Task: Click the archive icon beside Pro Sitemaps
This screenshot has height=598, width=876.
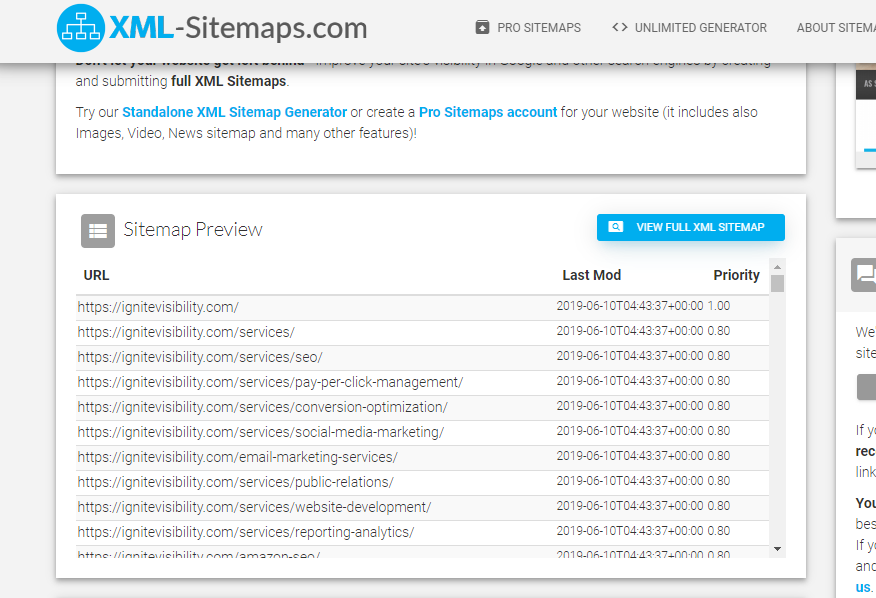Action: 483,27
